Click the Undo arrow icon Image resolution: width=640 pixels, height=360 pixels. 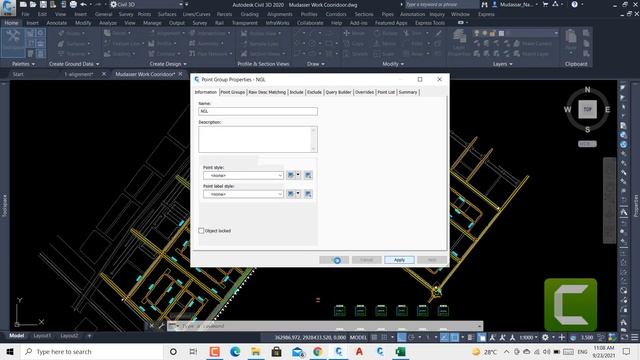pyautogui.click(x=84, y=4)
